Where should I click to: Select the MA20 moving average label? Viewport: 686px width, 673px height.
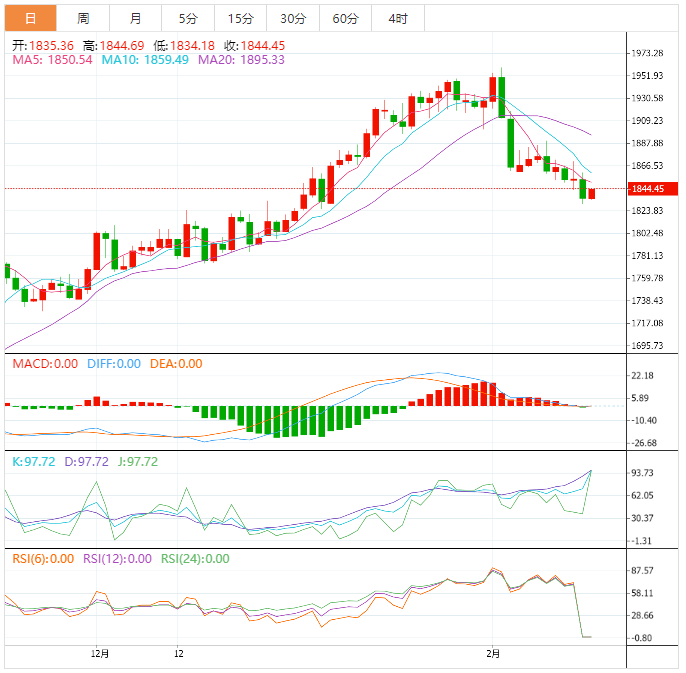click(x=241, y=60)
